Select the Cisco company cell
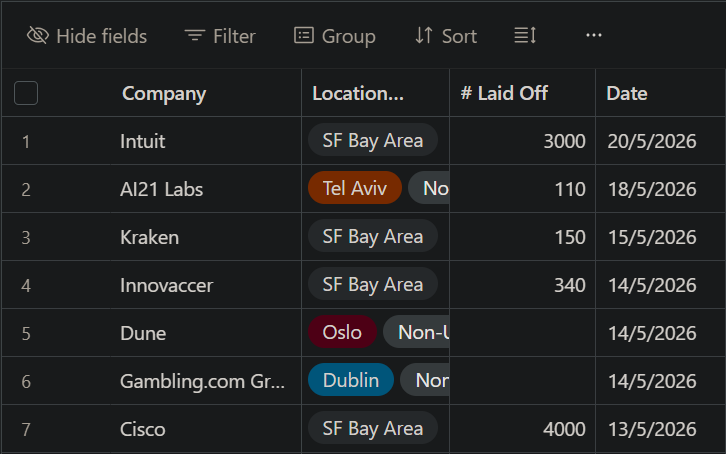The height and width of the screenshot is (454, 726). point(206,429)
